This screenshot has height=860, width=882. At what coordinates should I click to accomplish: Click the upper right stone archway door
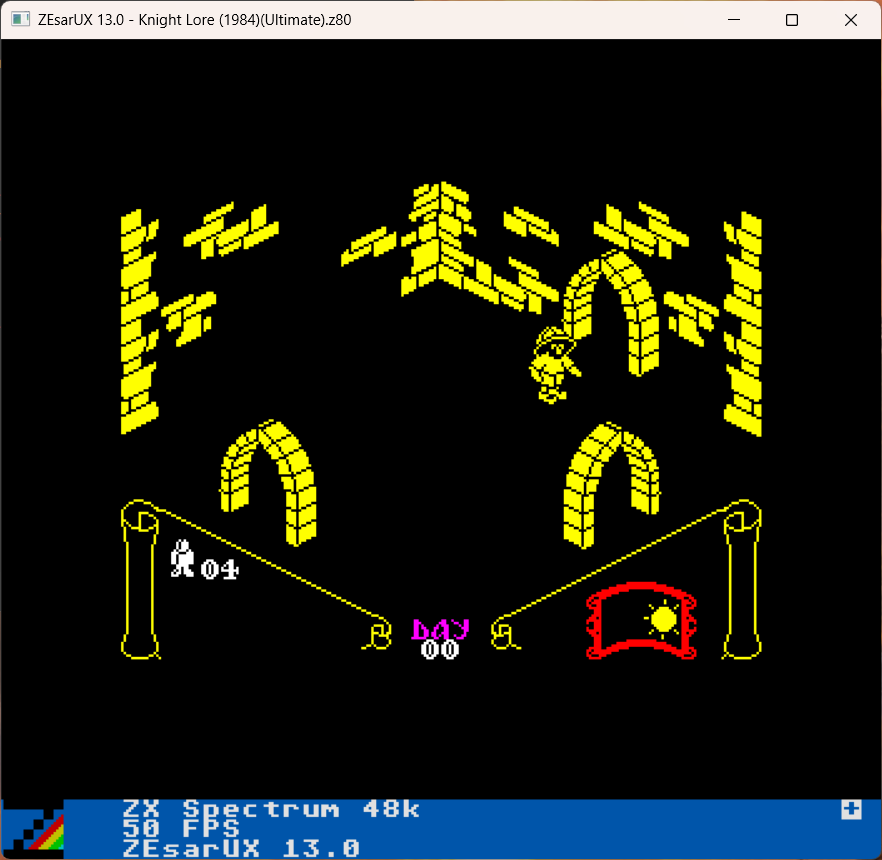tap(610, 313)
